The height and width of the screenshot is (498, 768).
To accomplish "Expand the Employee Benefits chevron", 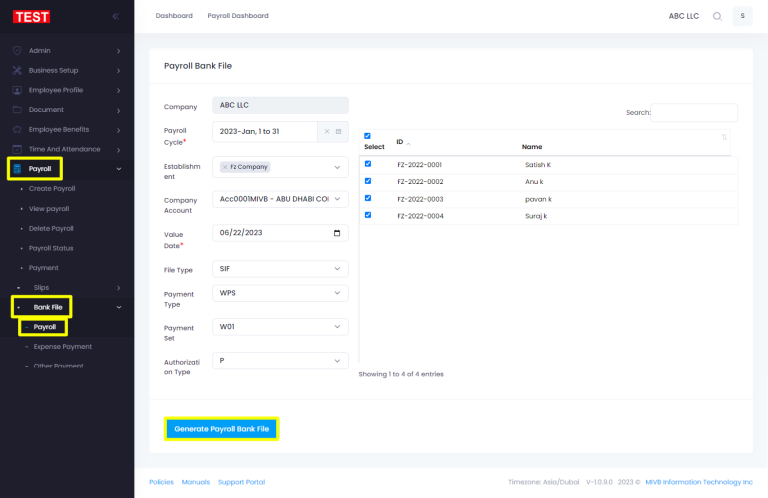I will coord(119,130).
